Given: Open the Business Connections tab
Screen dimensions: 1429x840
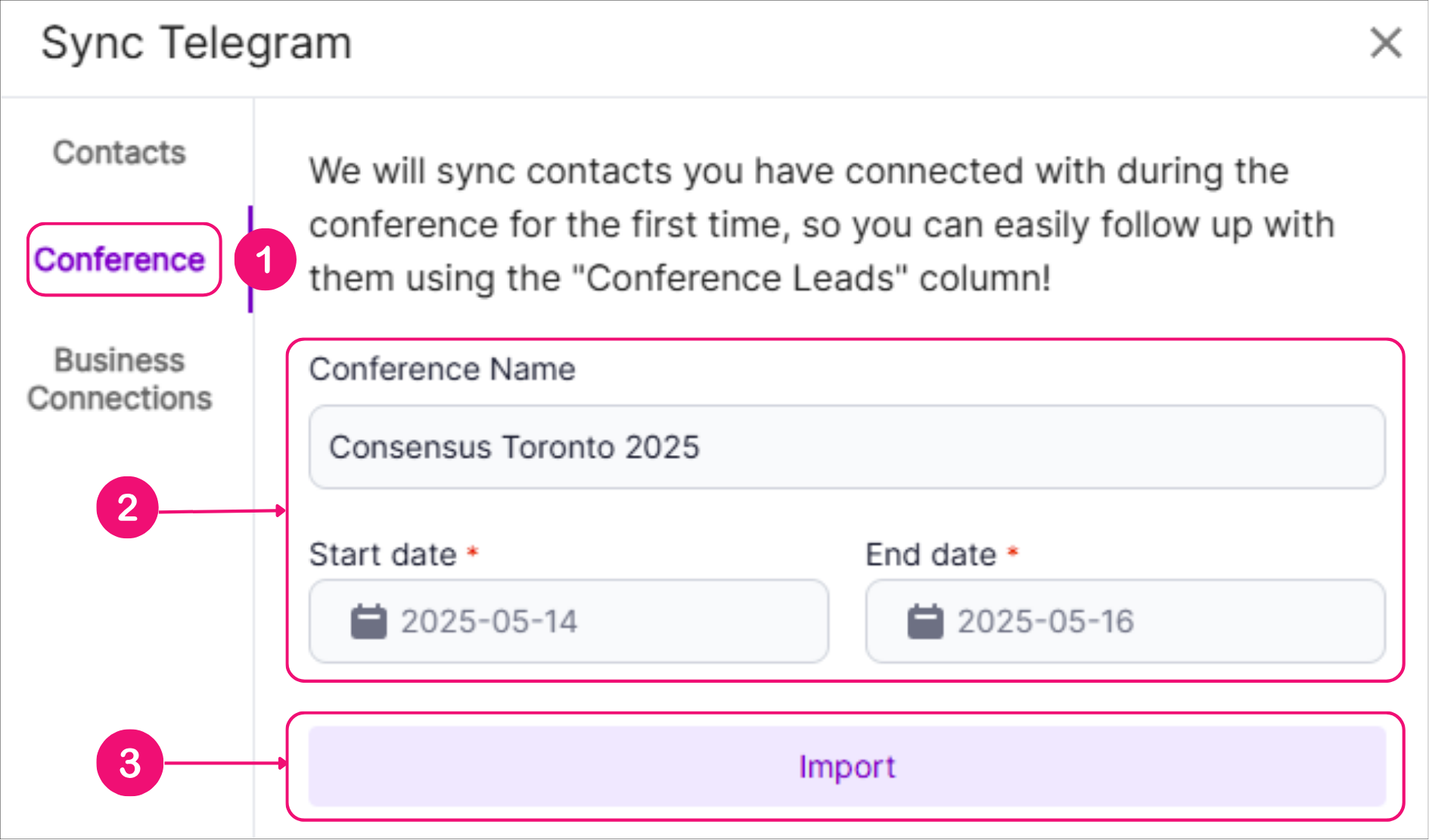Looking at the screenshot, I should [x=120, y=379].
